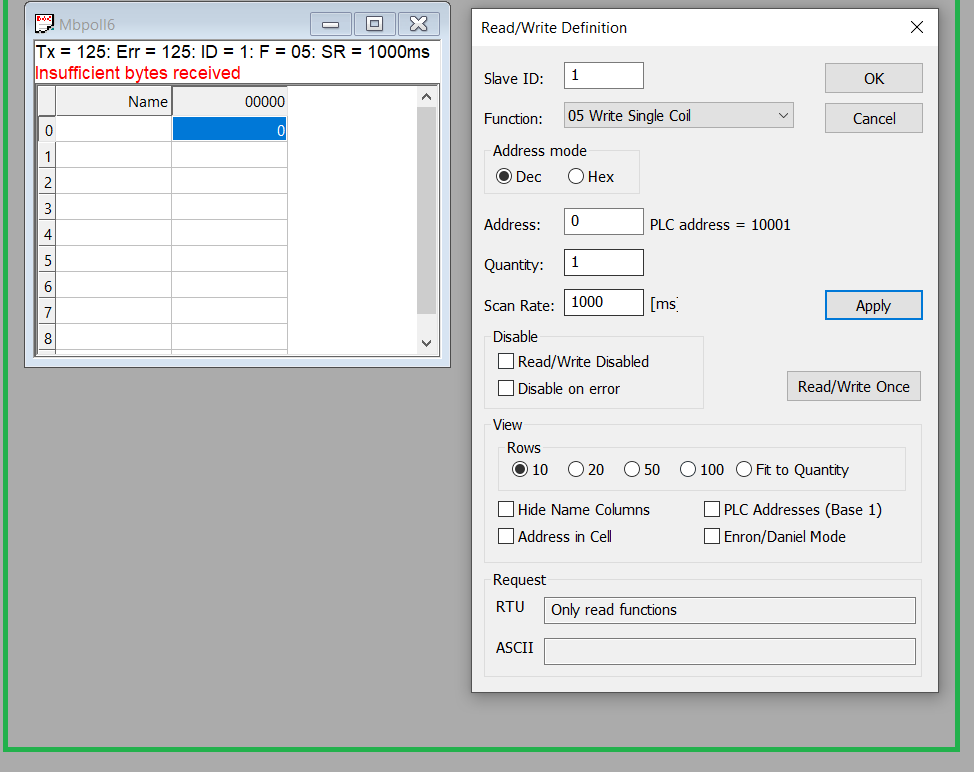Click the Mbpoll6 window document icon

(45, 23)
